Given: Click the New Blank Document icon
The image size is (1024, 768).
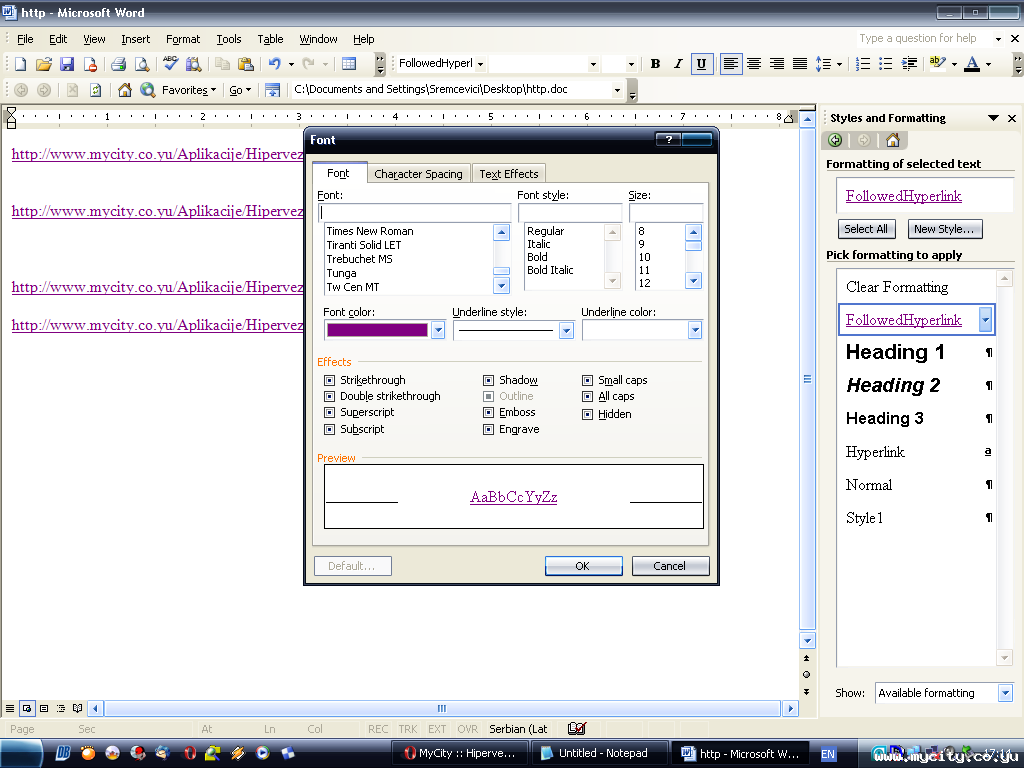Looking at the screenshot, I should click(20, 64).
